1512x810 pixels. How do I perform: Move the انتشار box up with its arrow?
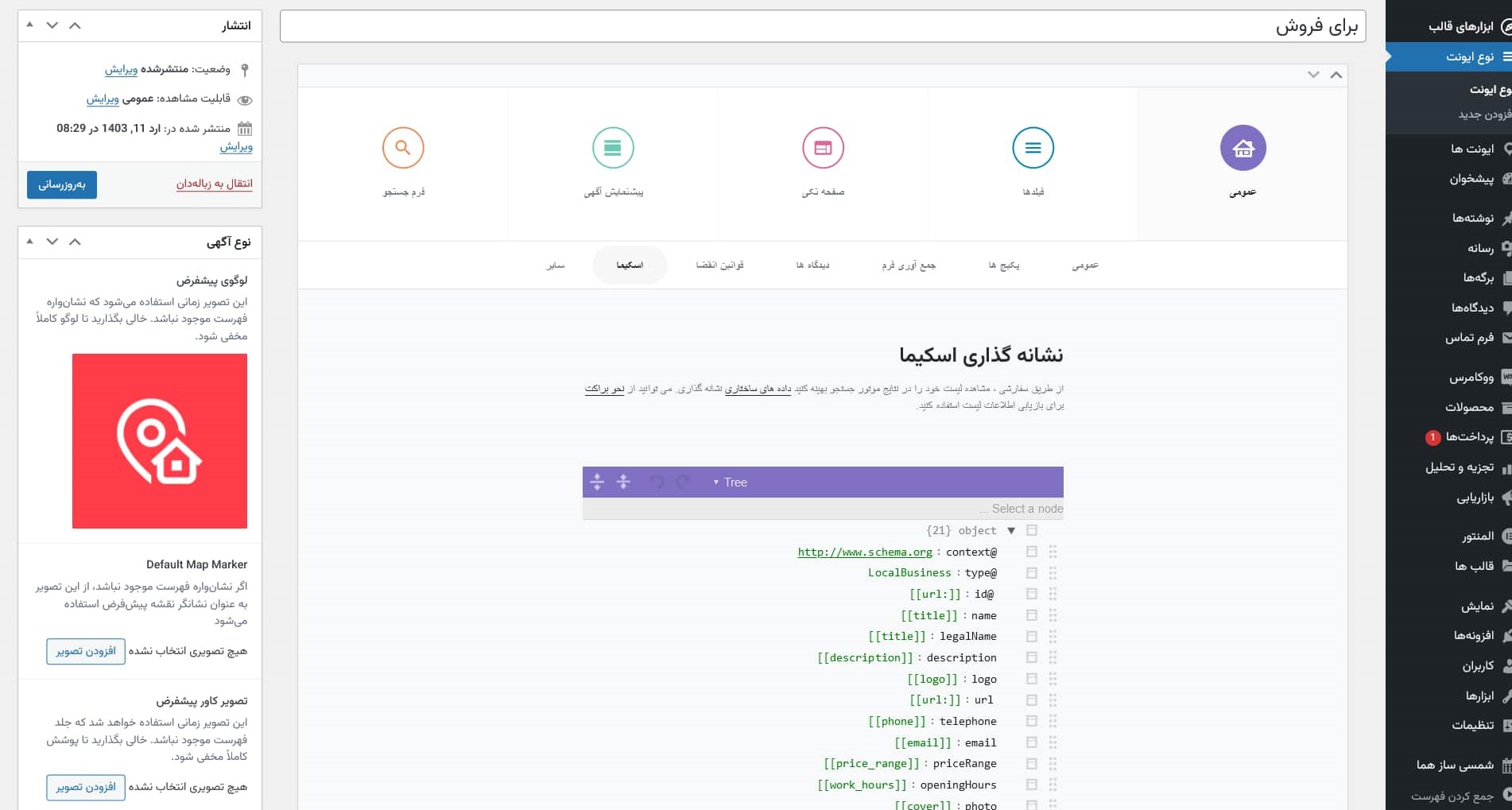coord(75,25)
